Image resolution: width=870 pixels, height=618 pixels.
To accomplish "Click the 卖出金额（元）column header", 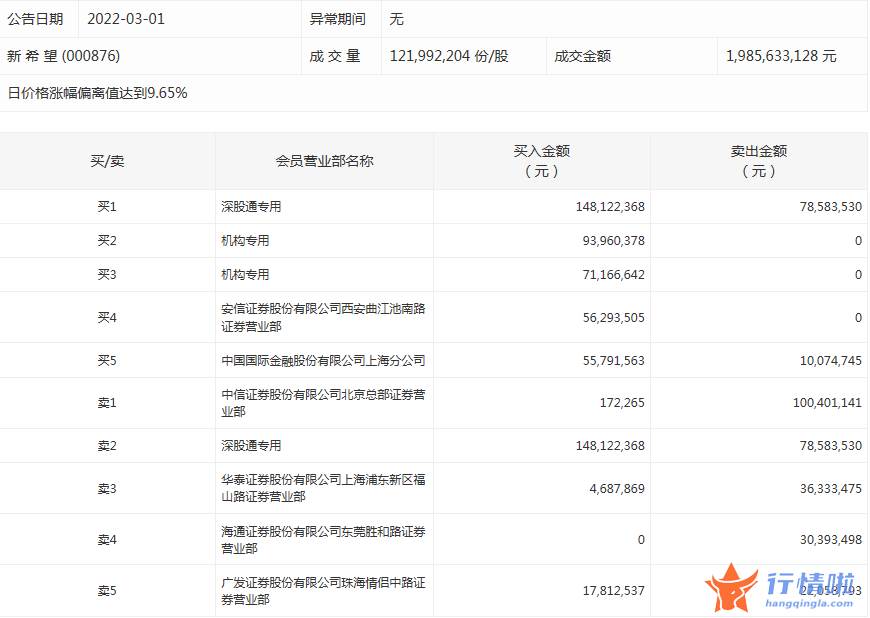I will 758,161.
